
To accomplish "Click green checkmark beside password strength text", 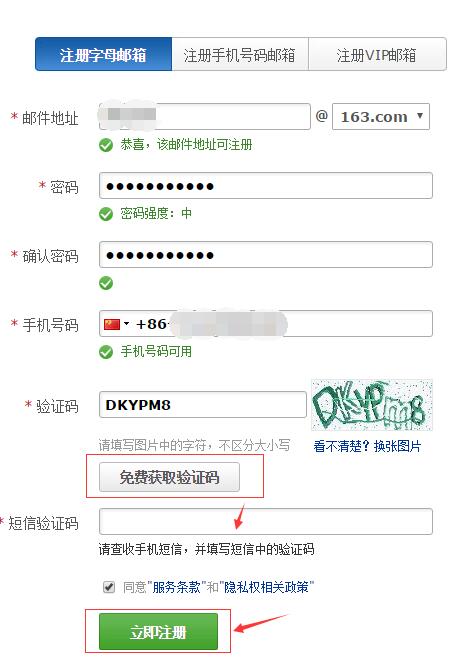I will click(106, 214).
